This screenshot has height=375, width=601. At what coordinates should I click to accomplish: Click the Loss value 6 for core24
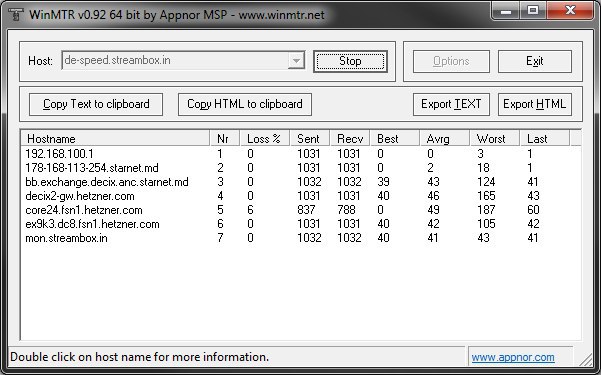[x=250, y=210]
